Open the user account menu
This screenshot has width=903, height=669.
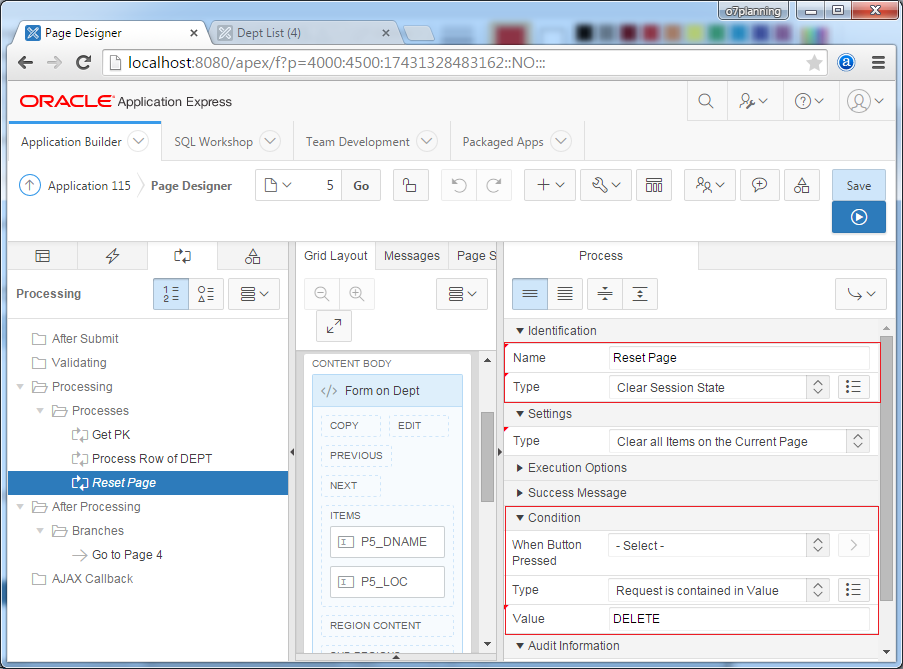864,101
